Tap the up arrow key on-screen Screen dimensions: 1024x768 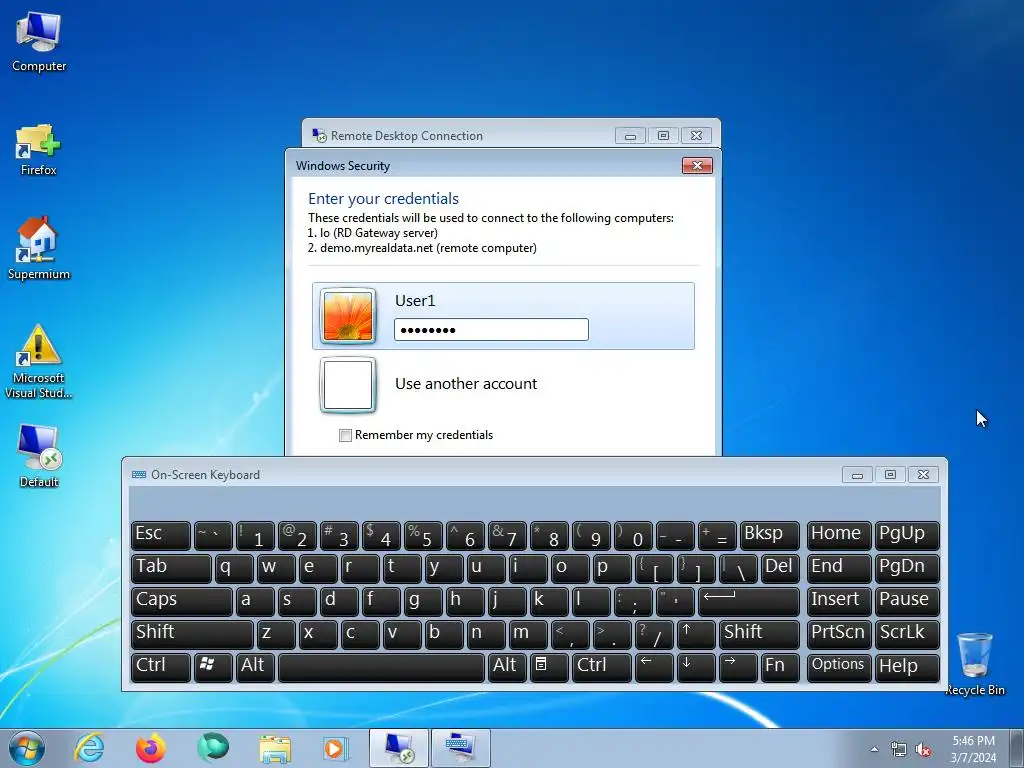coord(696,634)
